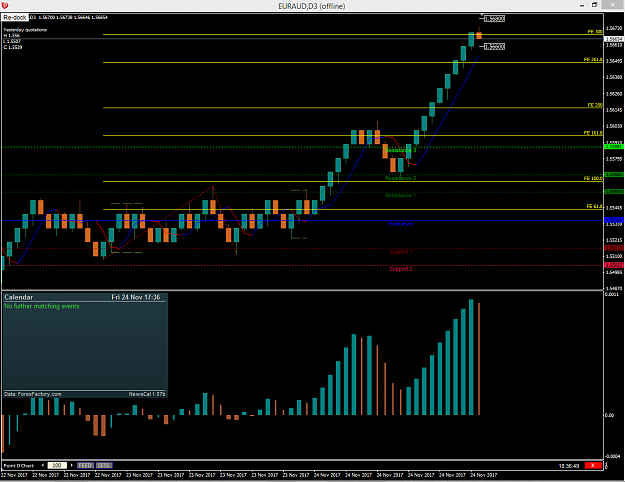This screenshot has width=625, height=482.
Task: Click the Resistance 2 label
Action: coord(401,178)
